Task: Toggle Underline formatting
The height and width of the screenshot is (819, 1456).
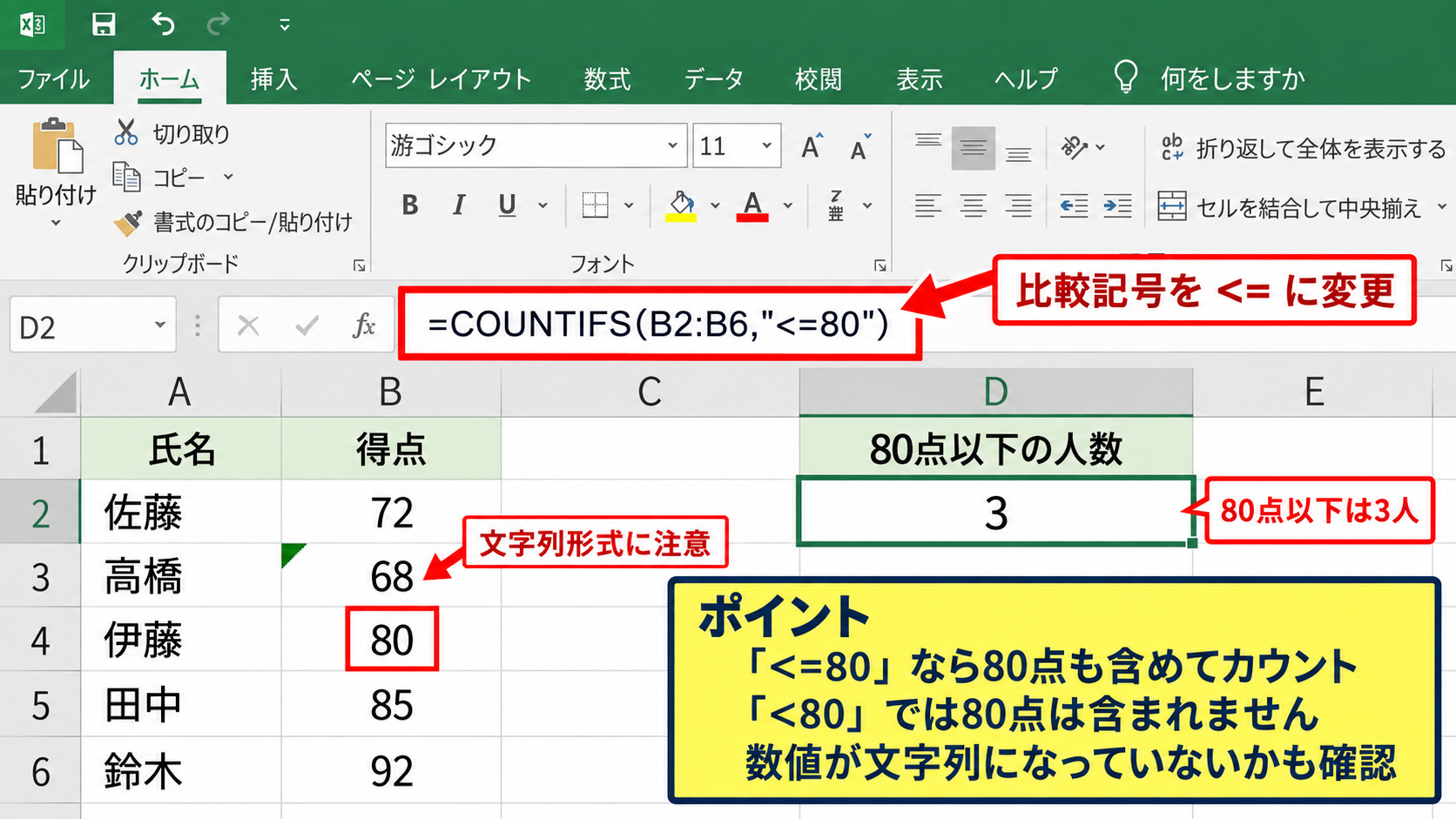Action: tap(507, 205)
